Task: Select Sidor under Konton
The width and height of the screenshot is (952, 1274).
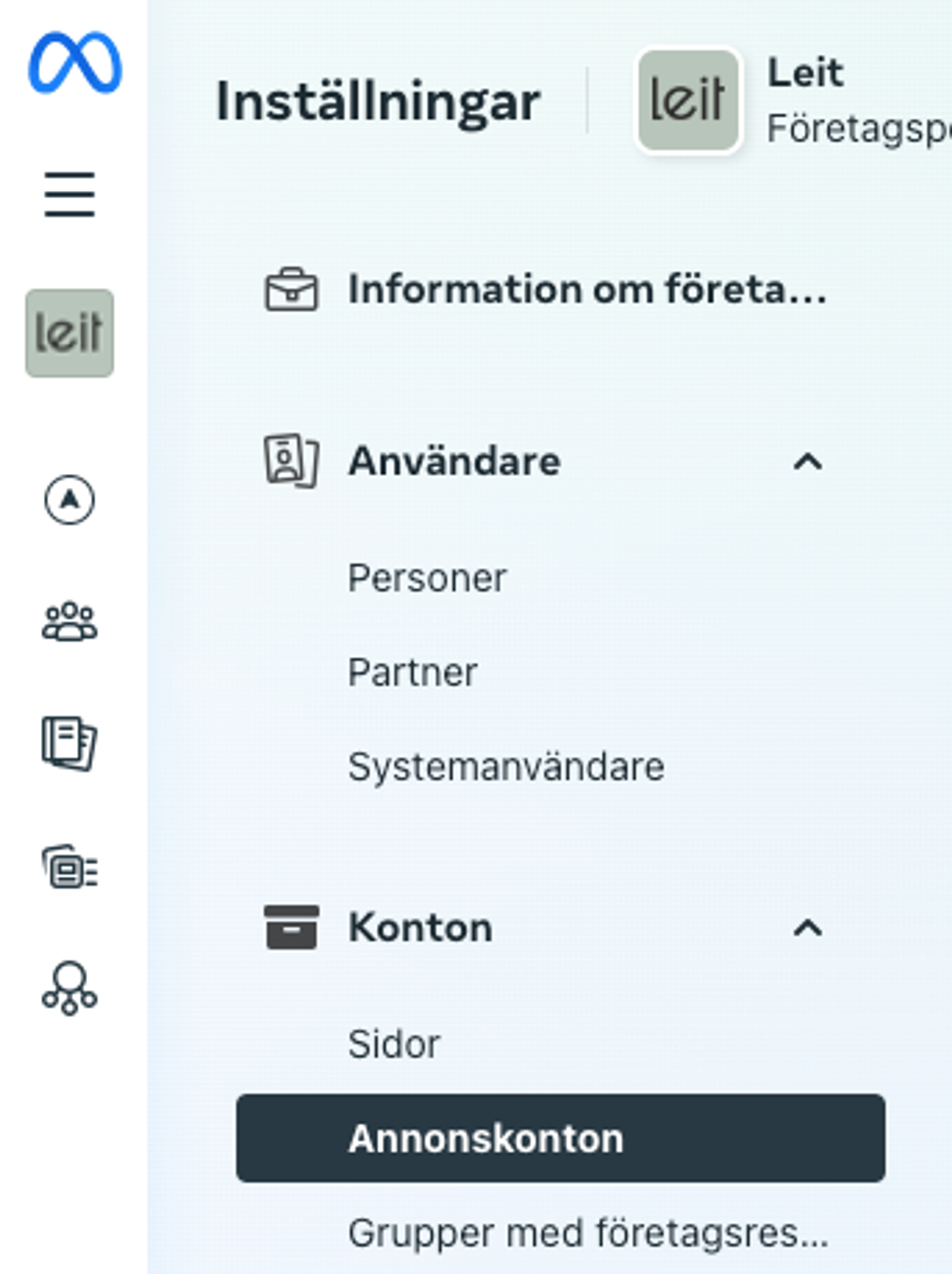Action: (x=394, y=1044)
